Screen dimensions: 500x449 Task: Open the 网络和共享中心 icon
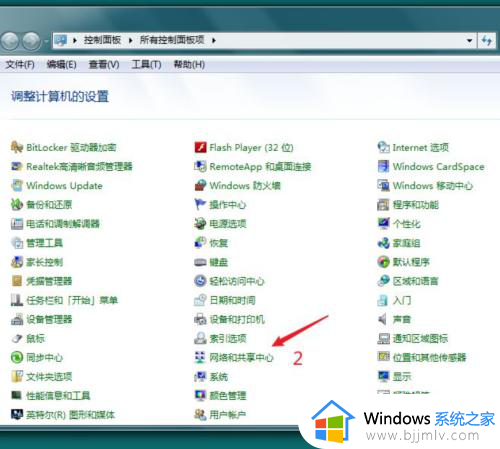click(200, 357)
